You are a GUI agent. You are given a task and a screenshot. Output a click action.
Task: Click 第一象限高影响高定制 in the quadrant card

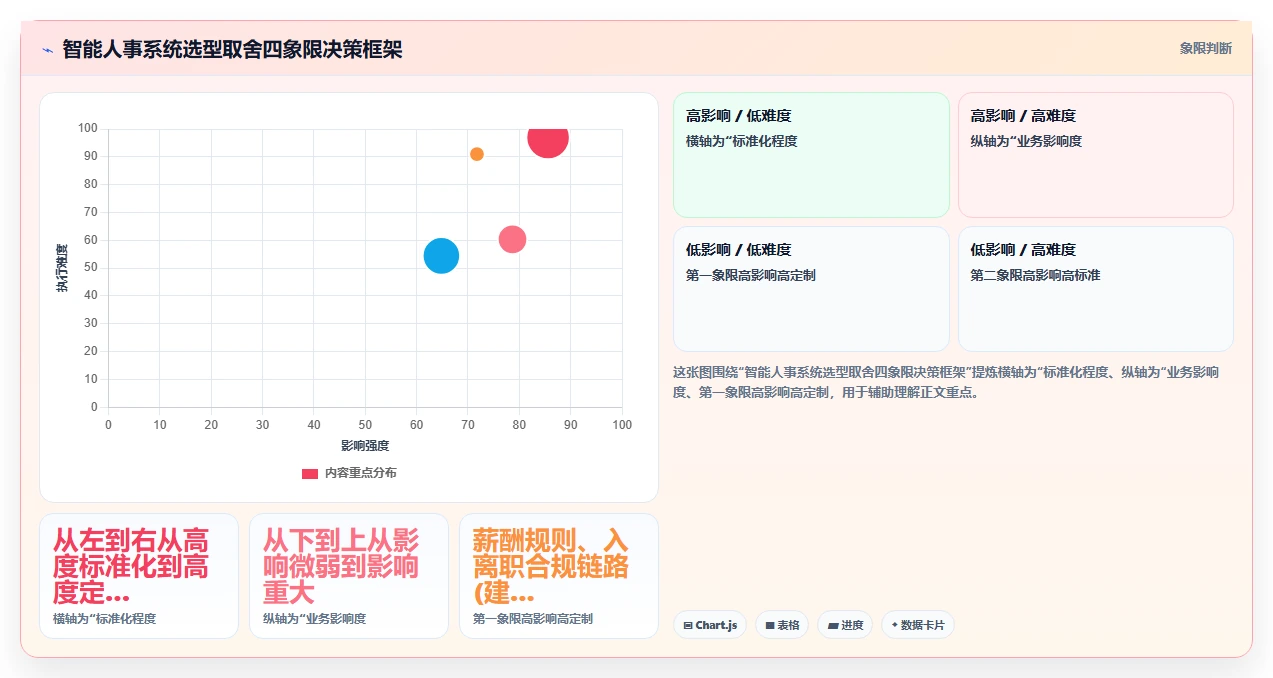(751, 275)
